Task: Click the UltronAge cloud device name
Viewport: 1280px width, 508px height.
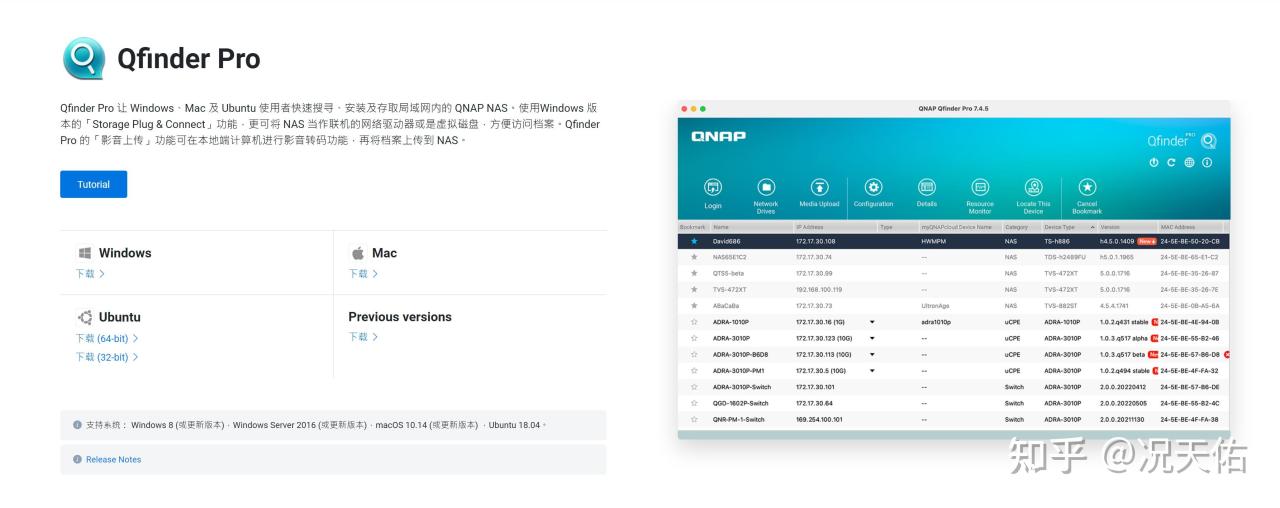Action: (935, 306)
